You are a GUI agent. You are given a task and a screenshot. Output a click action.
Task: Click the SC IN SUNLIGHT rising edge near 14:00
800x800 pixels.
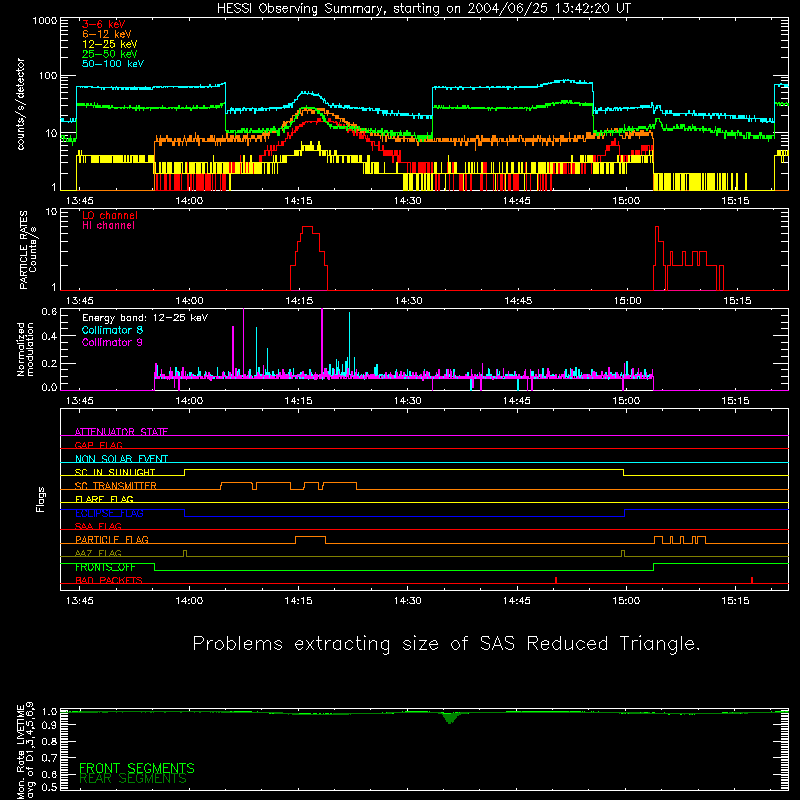point(184,472)
